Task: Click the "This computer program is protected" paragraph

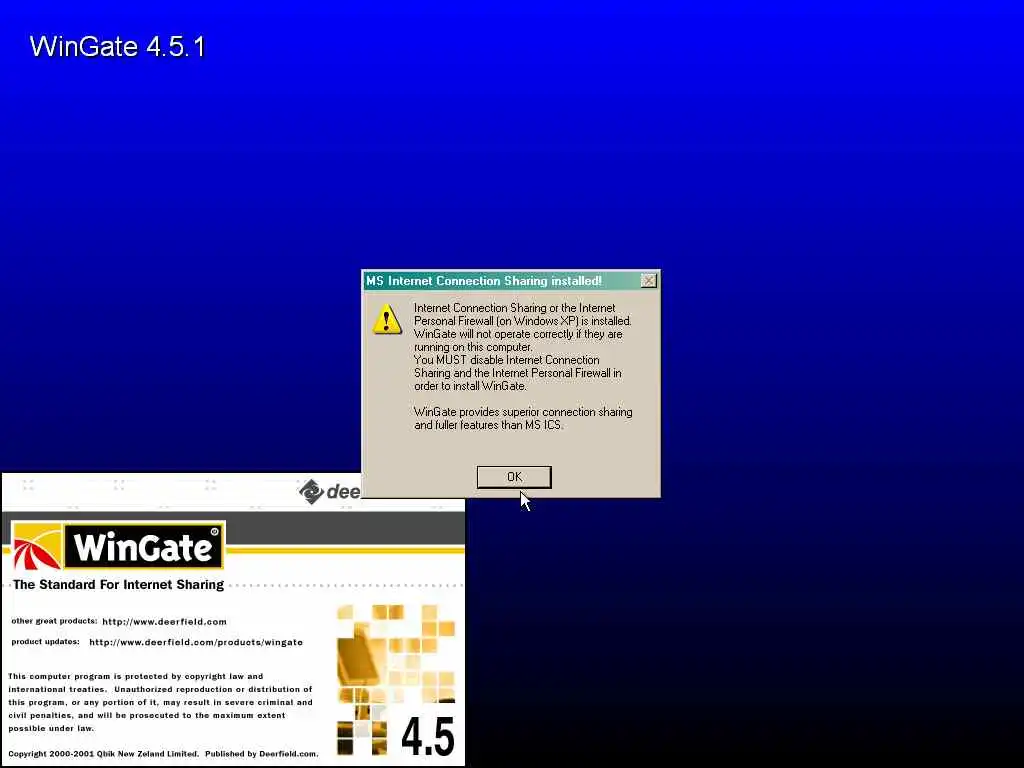Action: [161, 702]
